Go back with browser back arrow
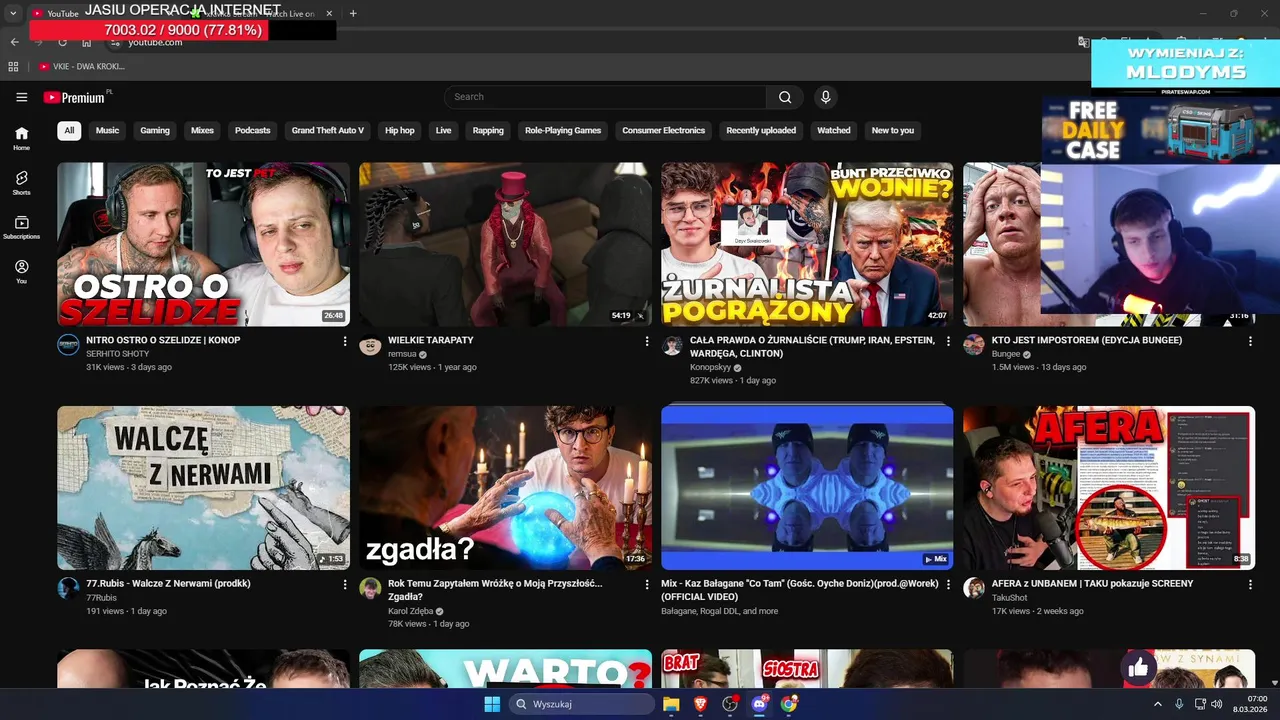Viewport: 1280px width, 720px height. (x=14, y=42)
